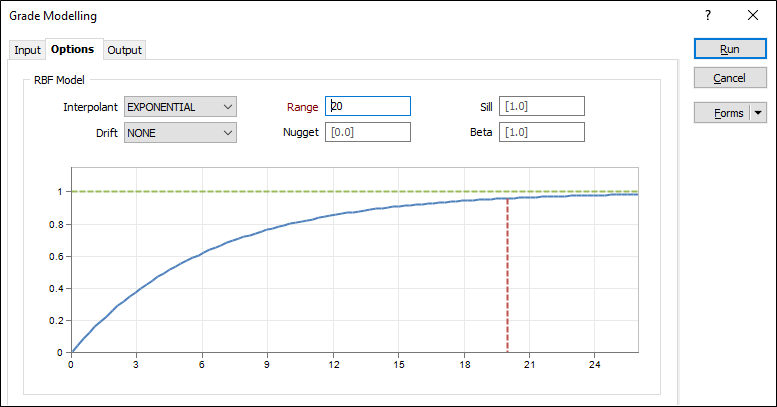Open the Drift NONE dropdown
The height and width of the screenshot is (407, 777).
tap(180, 133)
